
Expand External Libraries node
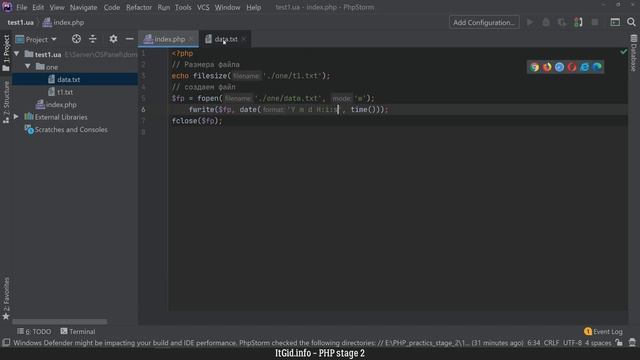click(16, 117)
